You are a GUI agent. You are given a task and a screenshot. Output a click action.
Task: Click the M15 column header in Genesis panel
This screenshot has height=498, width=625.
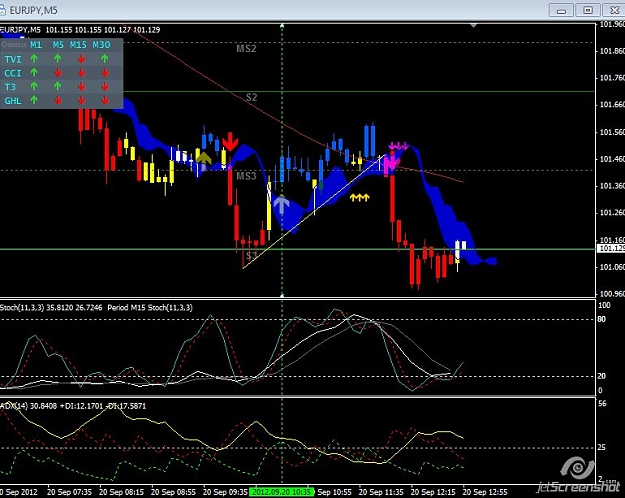point(78,45)
